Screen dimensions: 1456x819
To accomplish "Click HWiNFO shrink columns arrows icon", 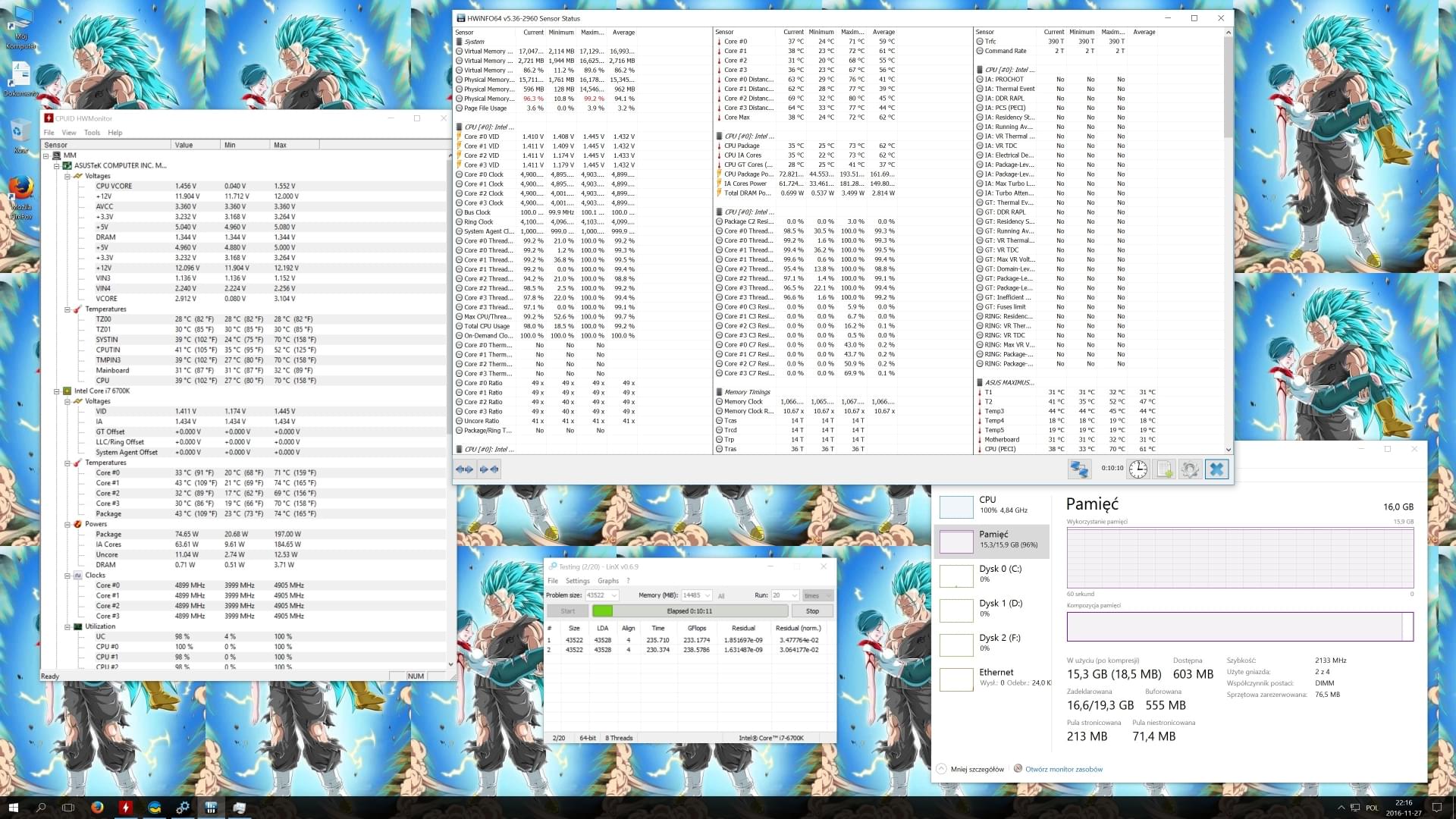I will pos(489,469).
